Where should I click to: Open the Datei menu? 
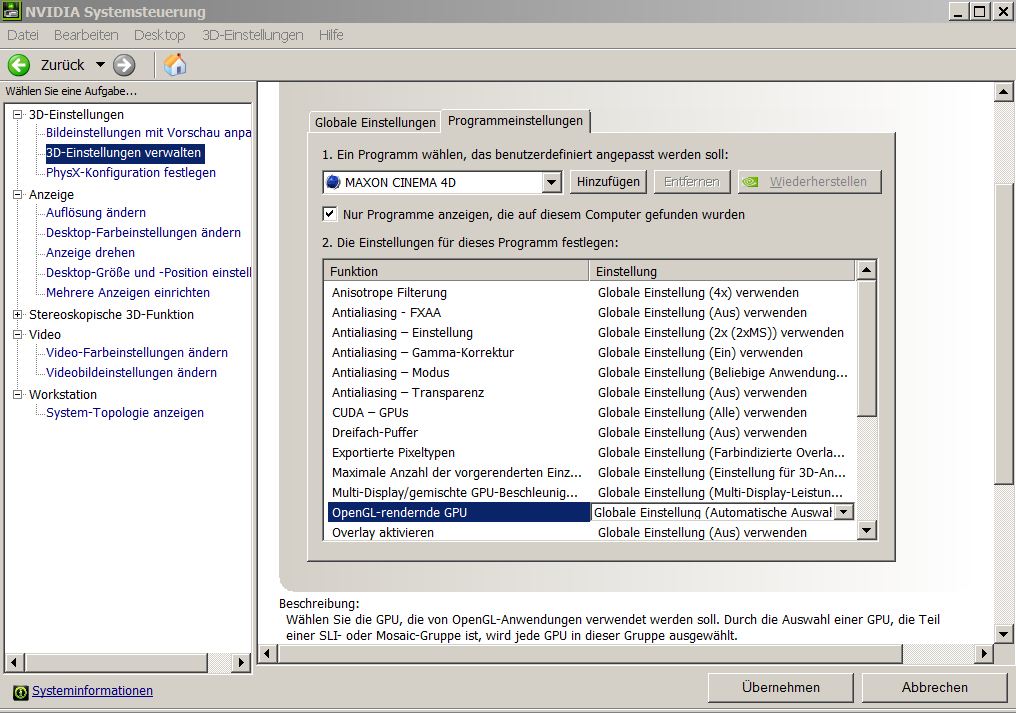click(x=23, y=35)
